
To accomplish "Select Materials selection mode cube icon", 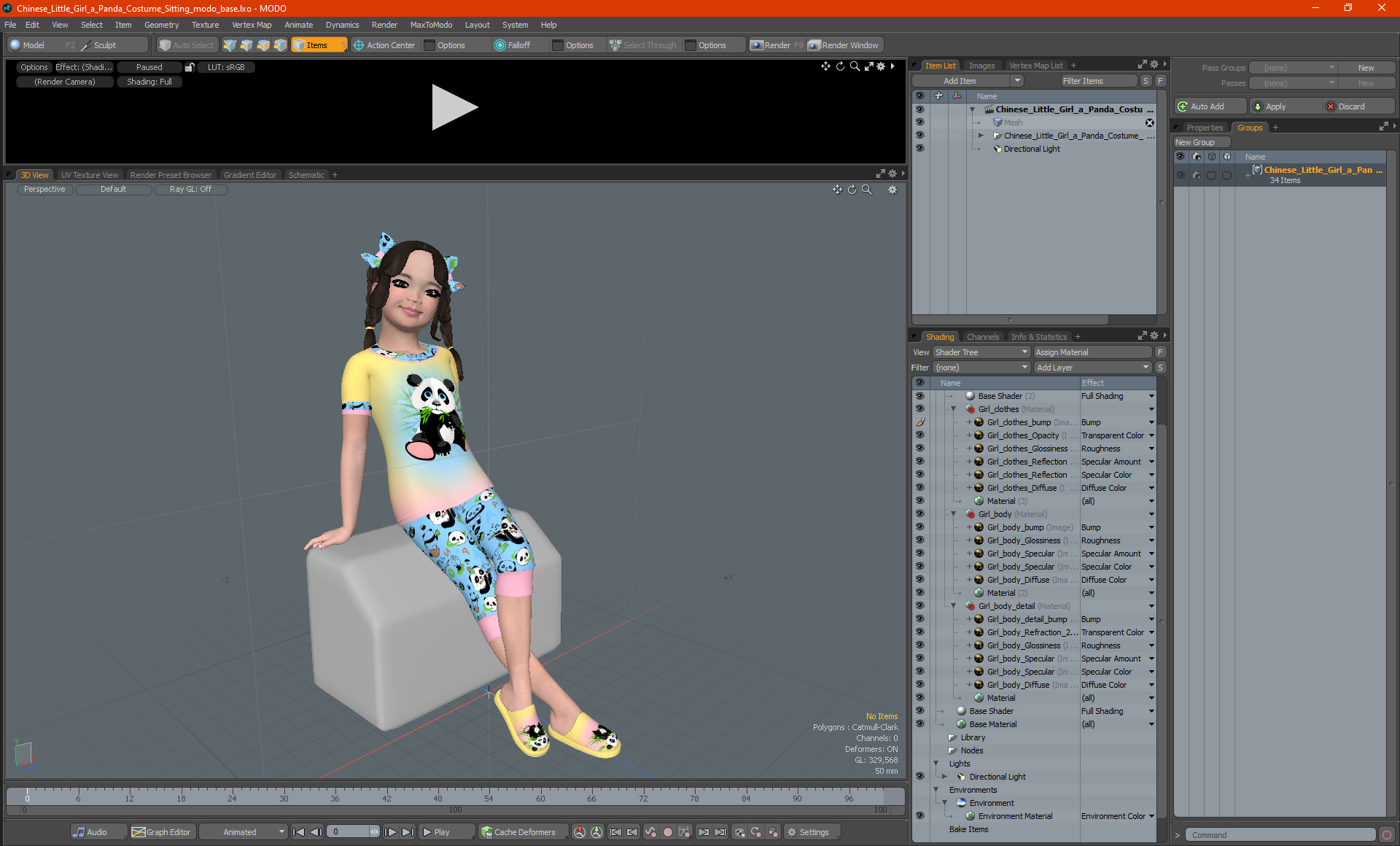I will tap(280, 45).
